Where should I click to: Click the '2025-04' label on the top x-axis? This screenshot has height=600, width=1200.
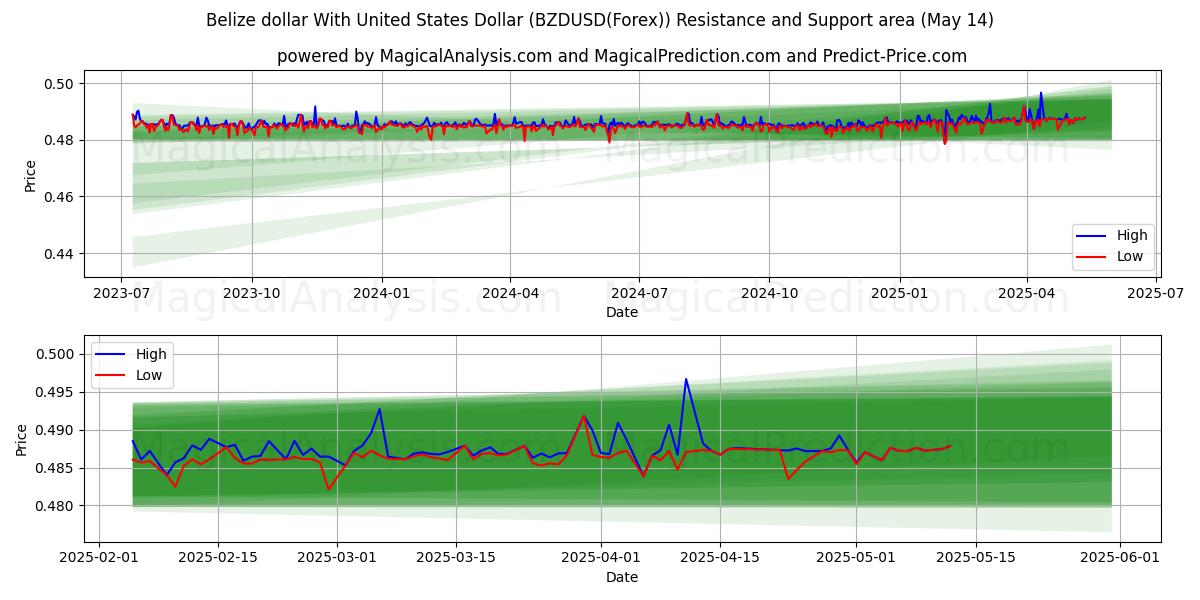pos(1027,294)
